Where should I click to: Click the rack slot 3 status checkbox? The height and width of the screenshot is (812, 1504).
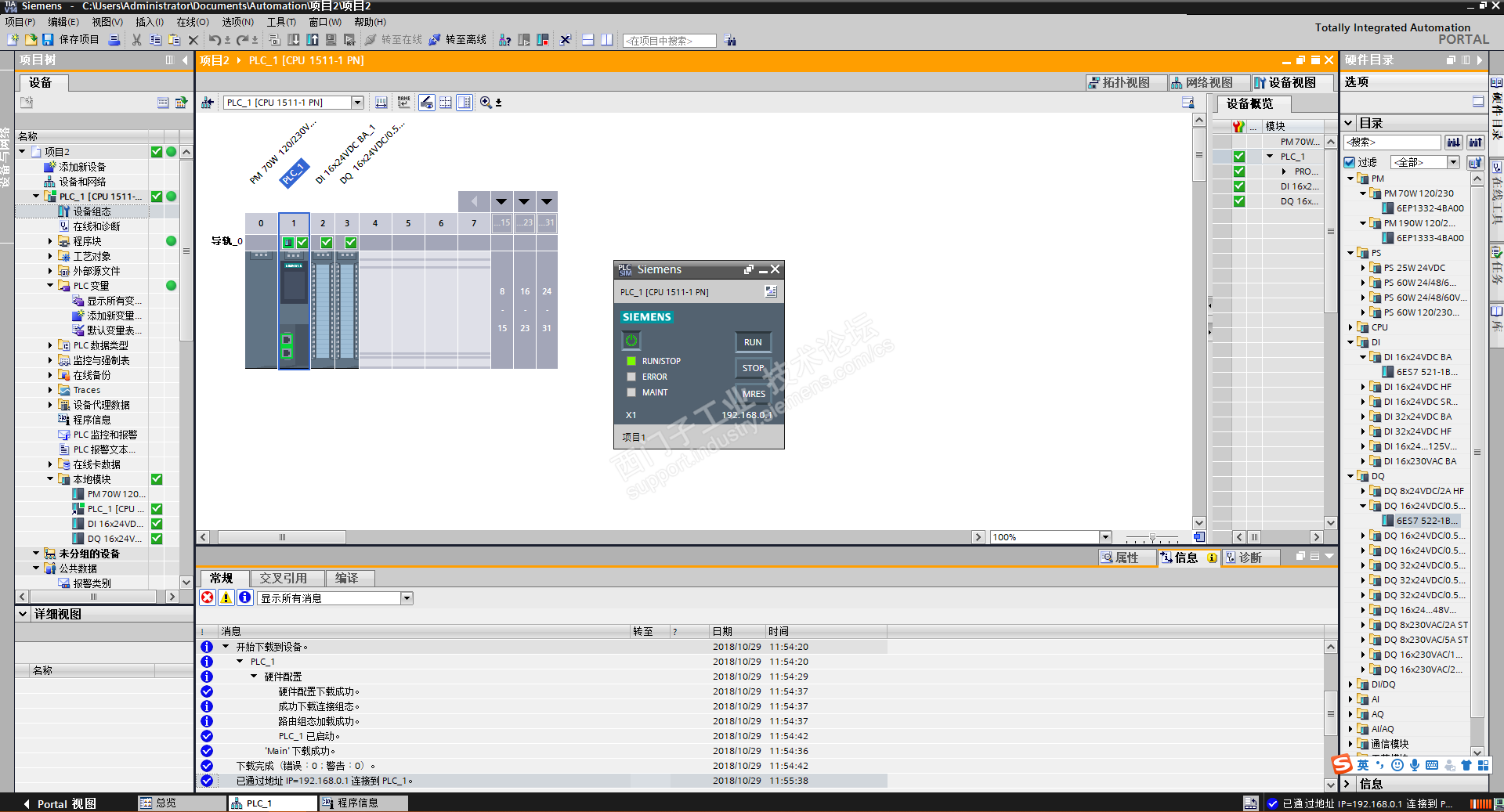(351, 243)
